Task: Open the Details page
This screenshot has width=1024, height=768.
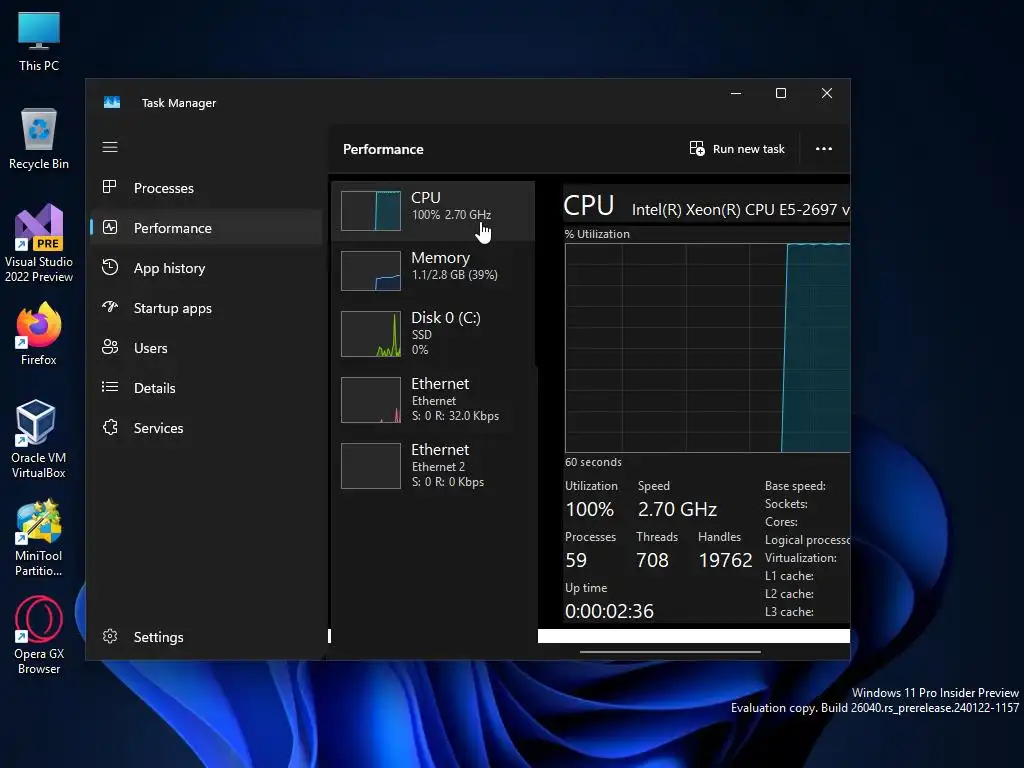Action: [x=206, y=388]
